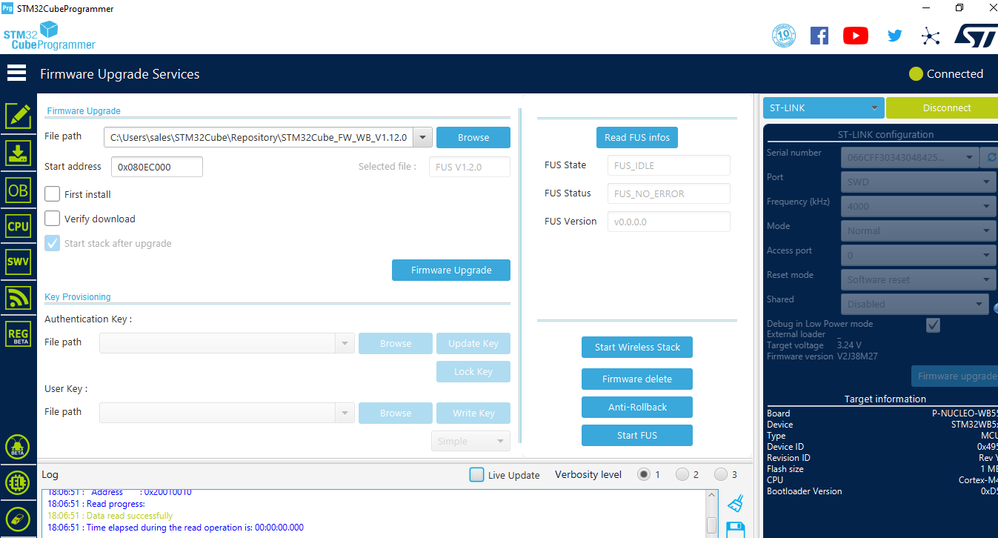Enable the Verify download checkbox
Image resolution: width=998 pixels, height=538 pixels.
(52, 218)
